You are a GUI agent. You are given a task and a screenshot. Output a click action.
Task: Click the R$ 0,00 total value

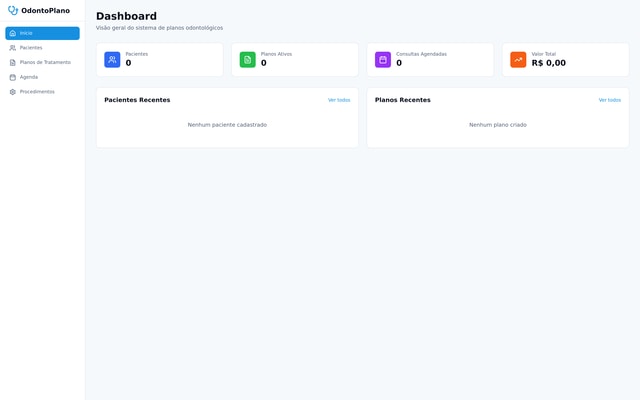(548, 63)
